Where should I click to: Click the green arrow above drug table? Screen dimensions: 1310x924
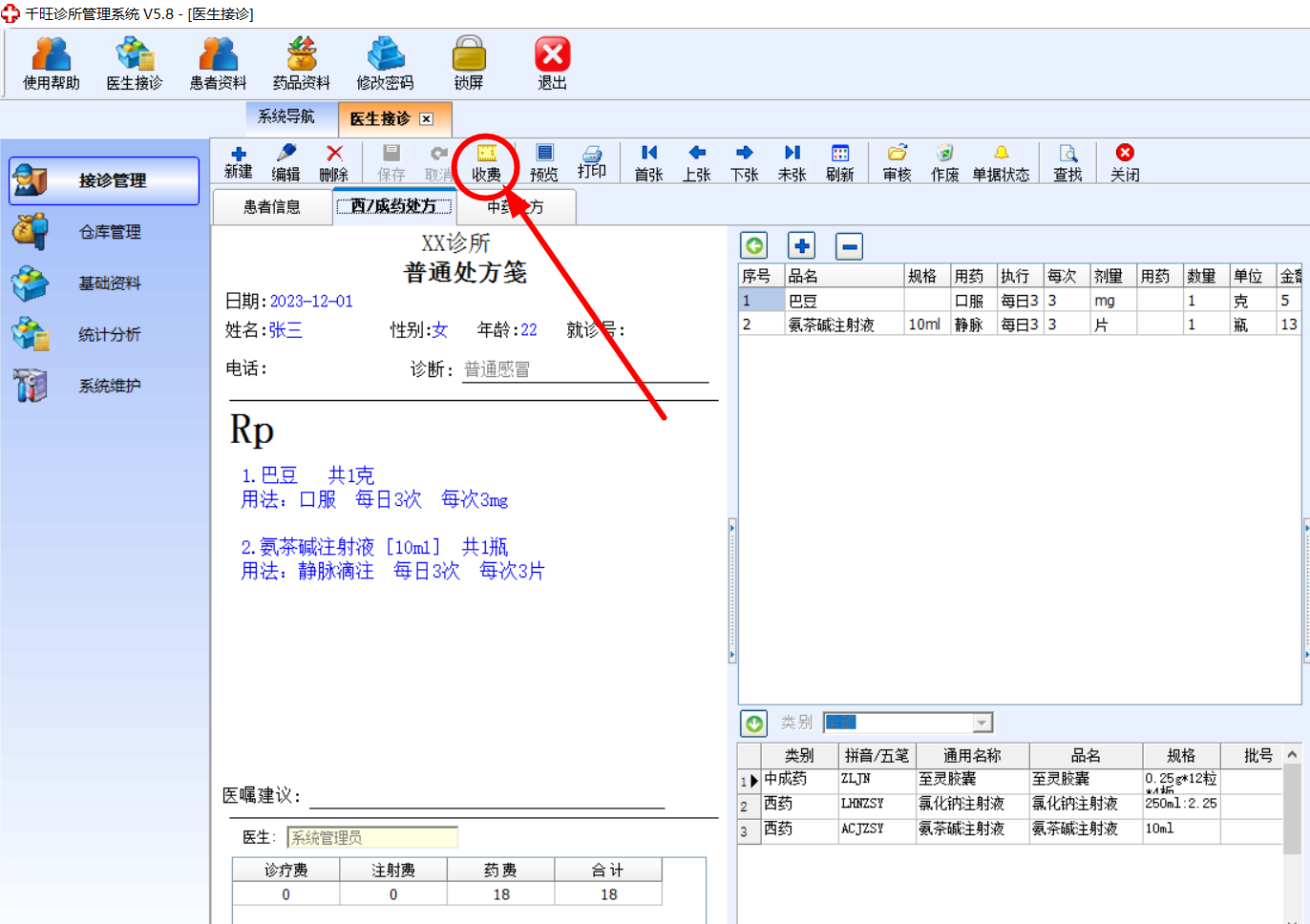click(754, 246)
